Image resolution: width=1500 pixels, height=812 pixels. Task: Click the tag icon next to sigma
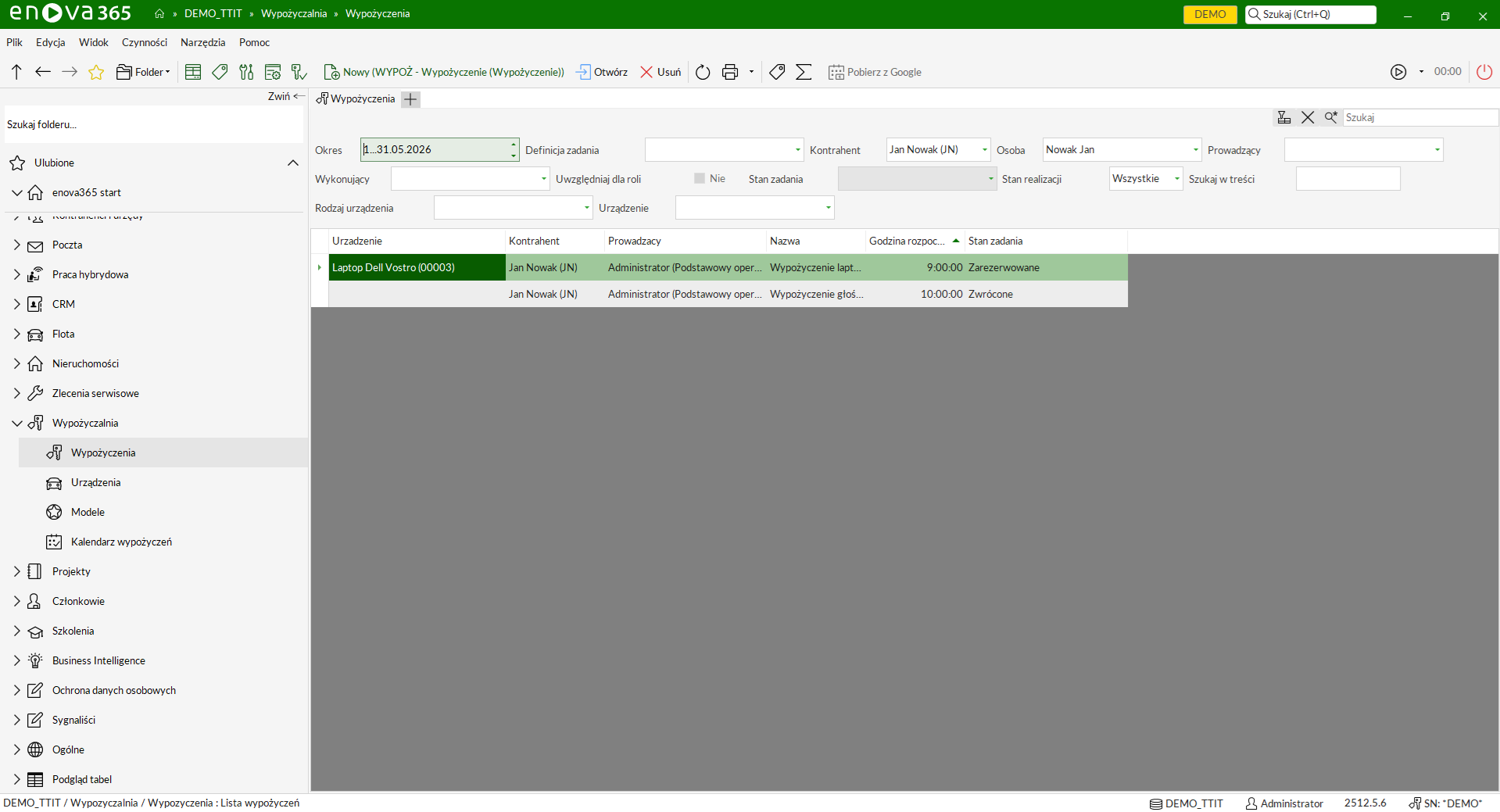(777, 72)
